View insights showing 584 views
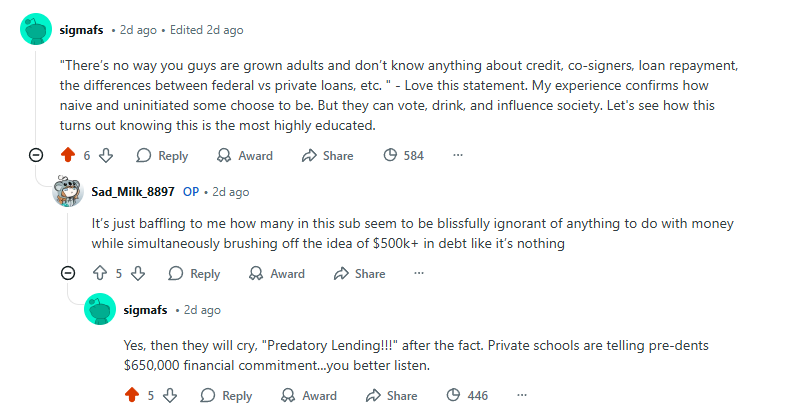Viewport: 800px width, 406px height. (404, 155)
